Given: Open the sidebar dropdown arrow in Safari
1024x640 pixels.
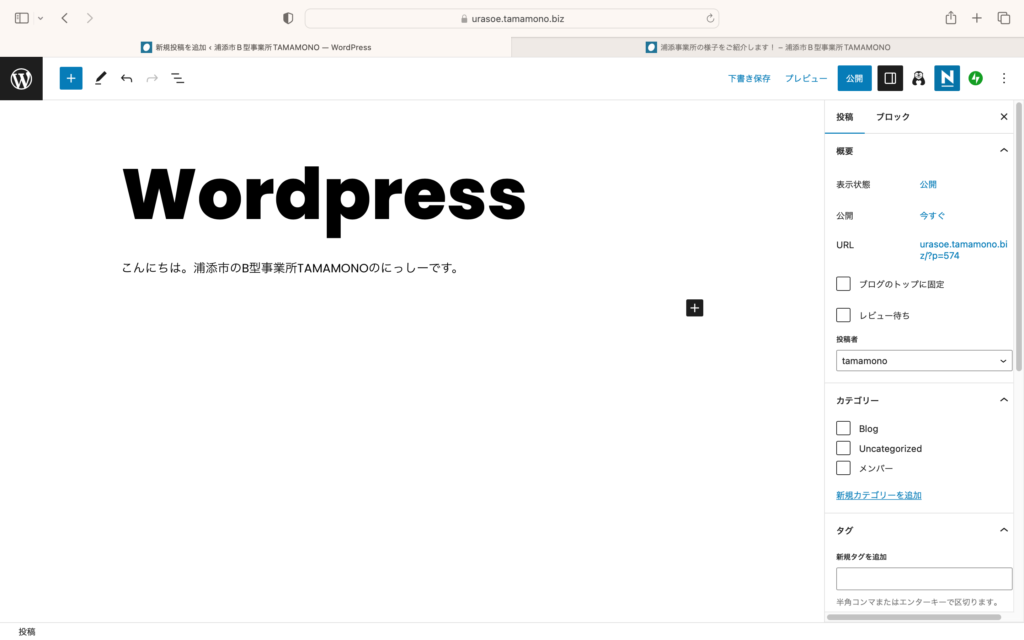Looking at the screenshot, I should click(40, 18).
